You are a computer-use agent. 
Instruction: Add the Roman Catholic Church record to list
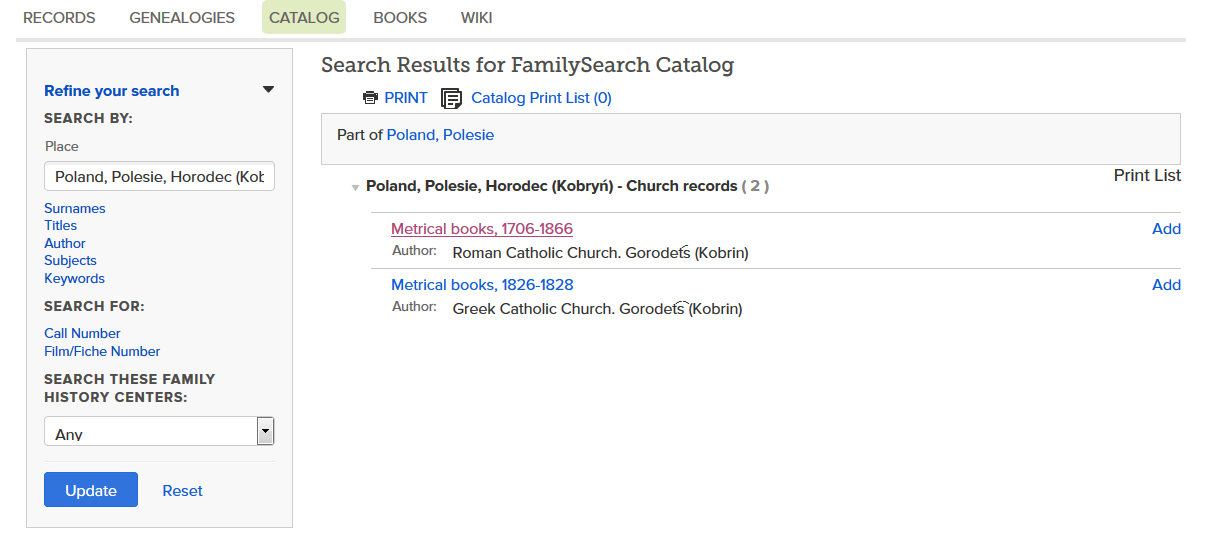click(1166, 229)
